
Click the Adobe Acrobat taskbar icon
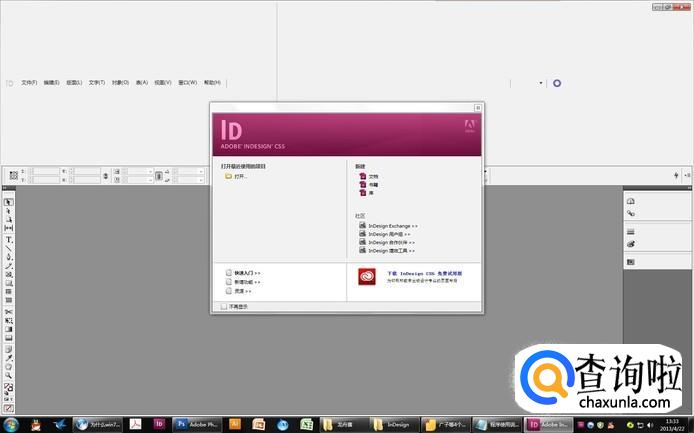pyautogui.click(x=135, y=425)
